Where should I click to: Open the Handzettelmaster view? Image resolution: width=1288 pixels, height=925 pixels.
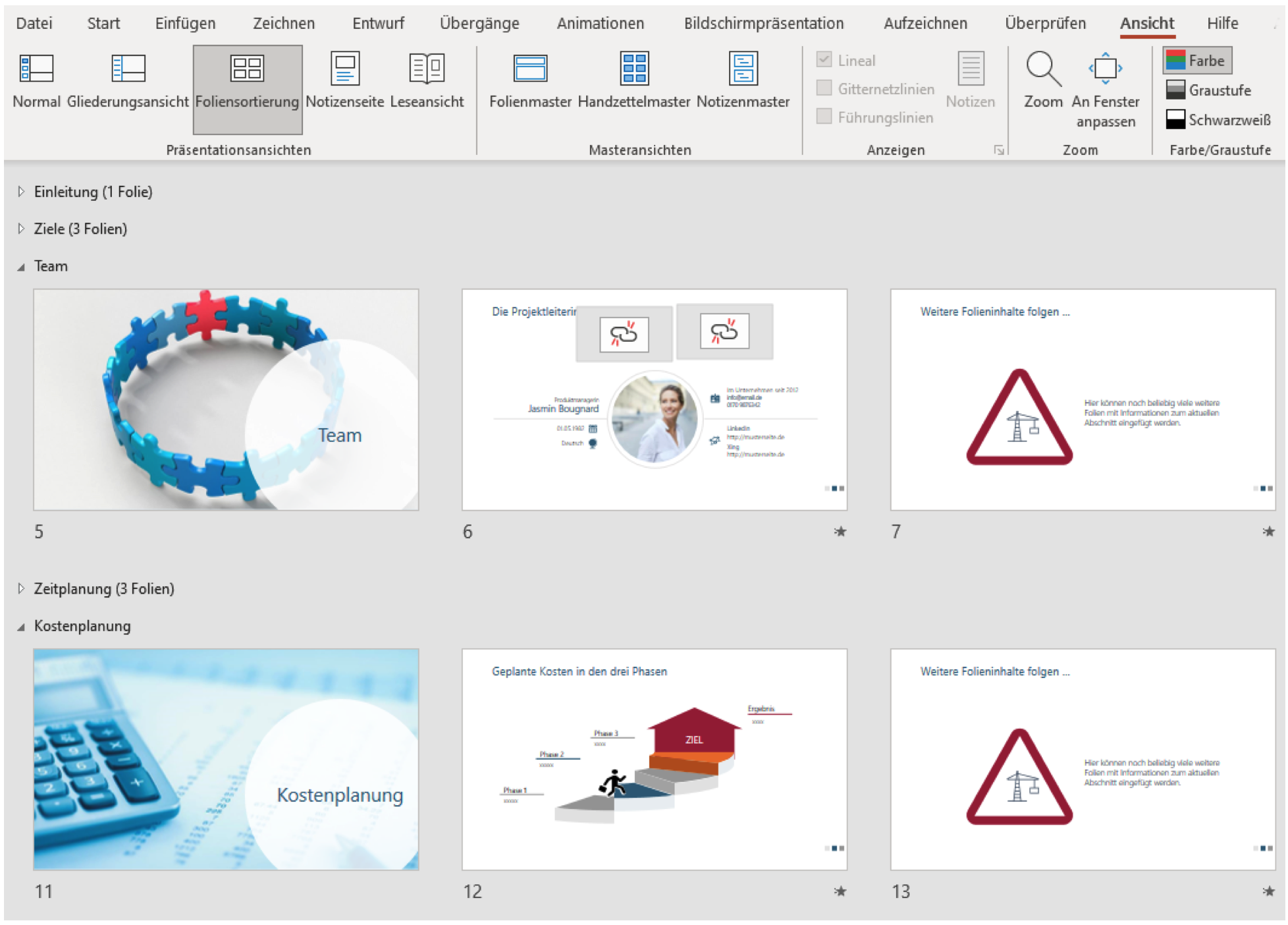(x=634, y=69)
